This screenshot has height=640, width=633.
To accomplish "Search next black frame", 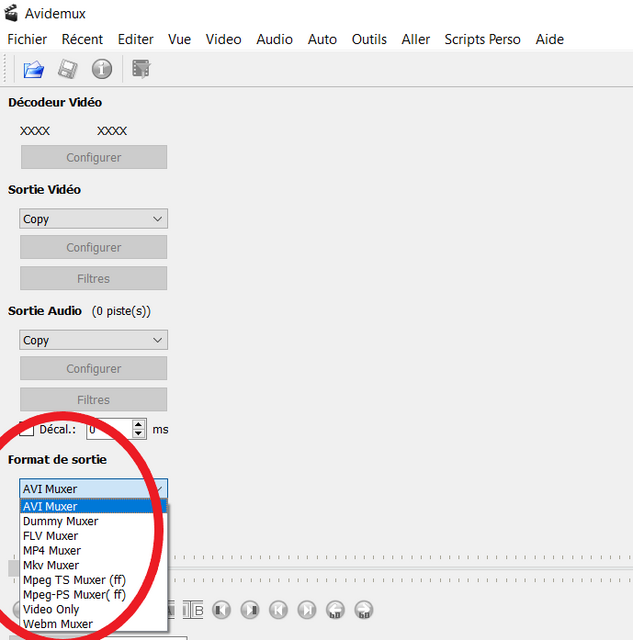I will (250, 610).
